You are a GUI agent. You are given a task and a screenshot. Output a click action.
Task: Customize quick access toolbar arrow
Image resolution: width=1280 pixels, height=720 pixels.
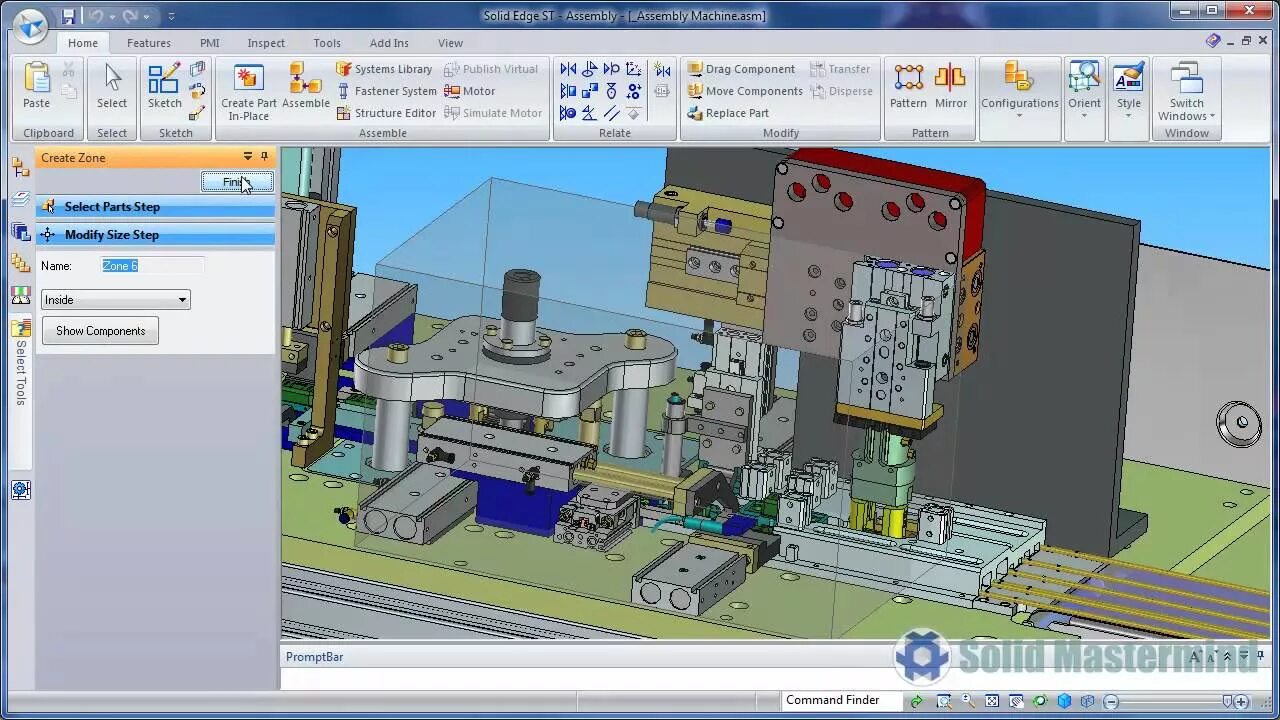tap(171, 16)
